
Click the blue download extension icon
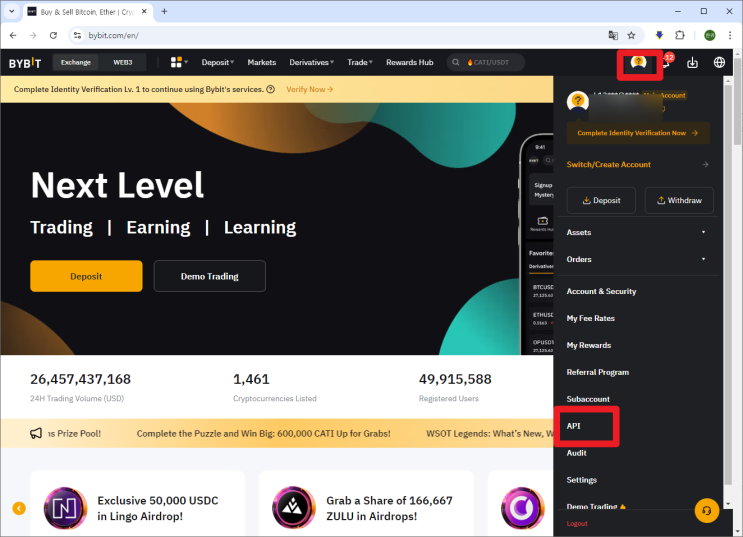coord(659,35)
